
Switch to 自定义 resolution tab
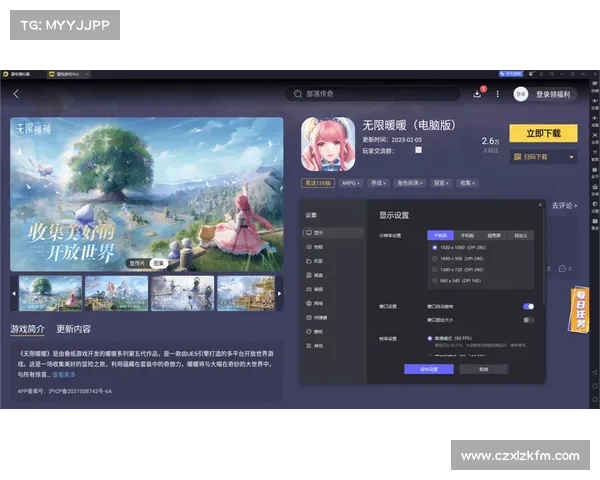pos(520,235)
